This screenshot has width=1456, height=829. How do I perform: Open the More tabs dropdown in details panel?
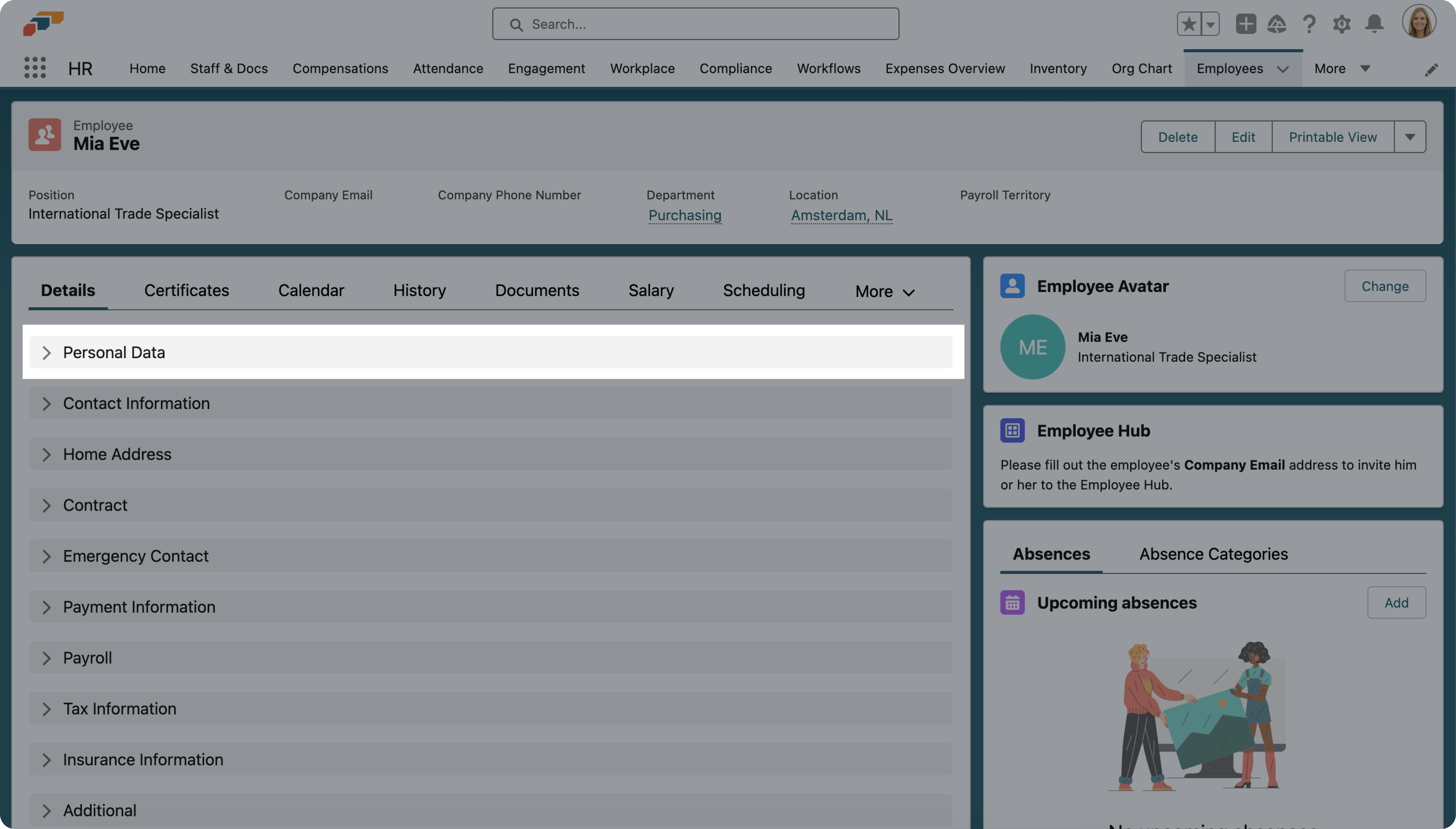tap(884, 292)
